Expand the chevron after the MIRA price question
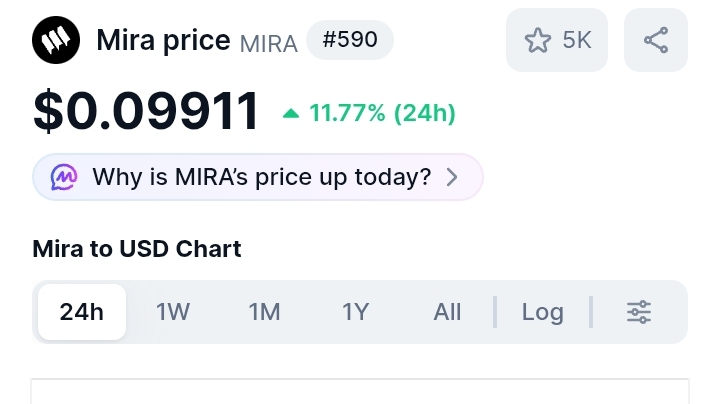This screenshot has width=720, height=404. click(452, 178)
